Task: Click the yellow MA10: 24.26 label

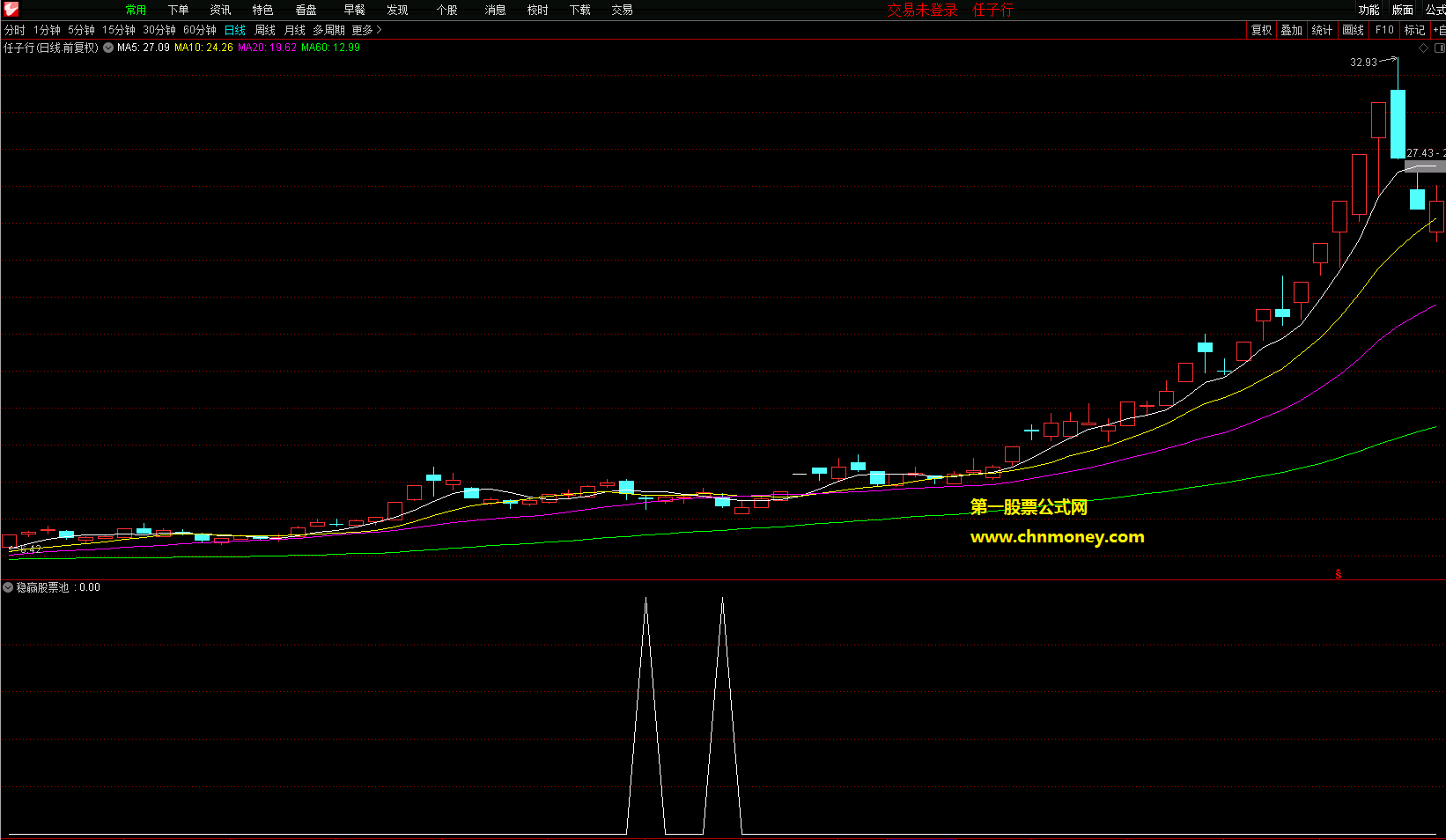Action: tap(203, 48)
